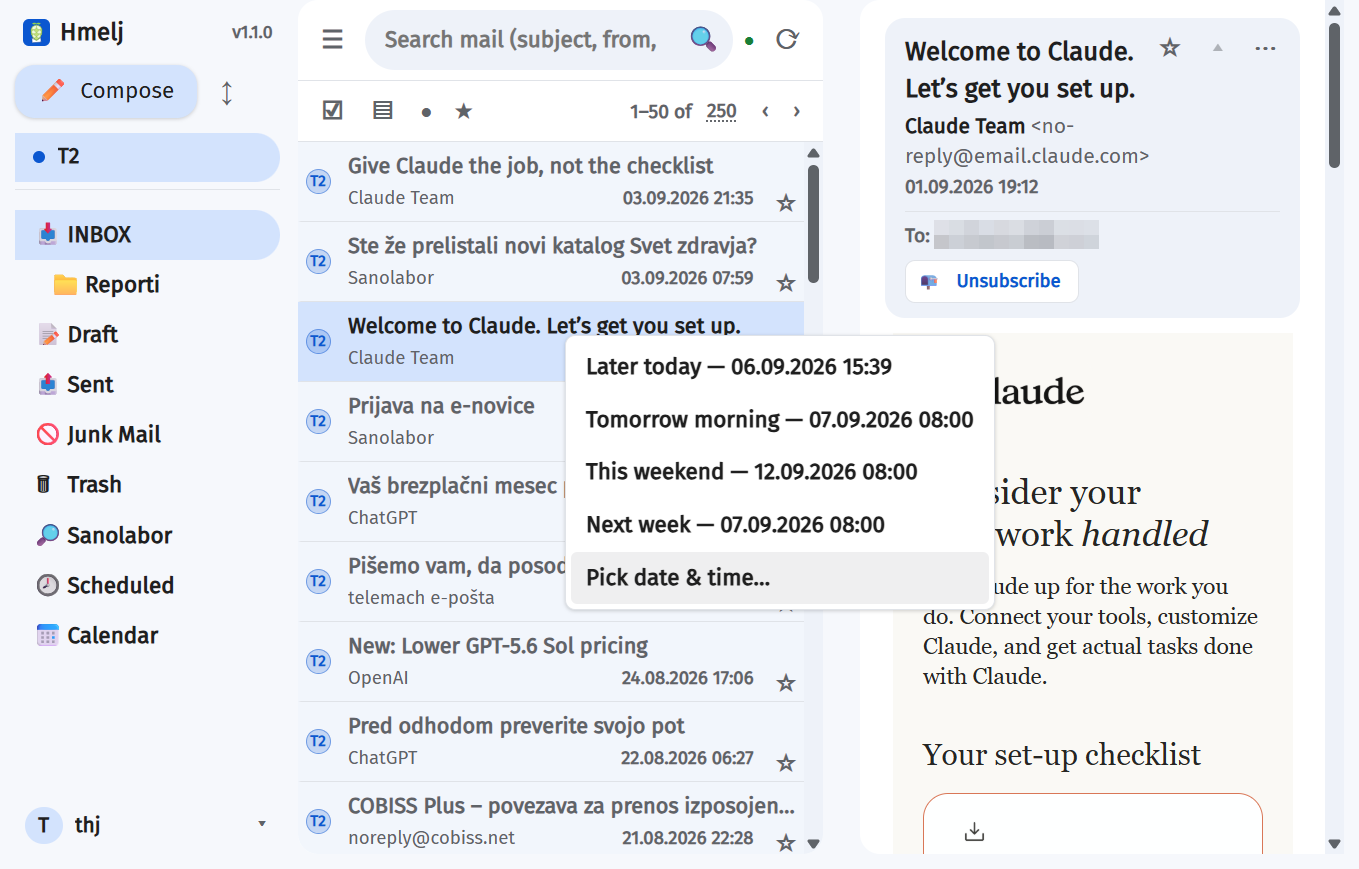The width and height of the screenshot is (1359, 869).
Task: Click the message list scrollbar thumb
Action: tap(813, 223)
